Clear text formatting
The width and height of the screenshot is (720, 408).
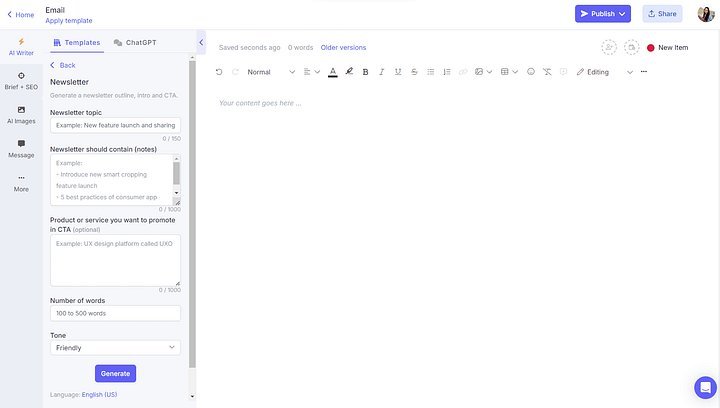[x=547, y=72]
